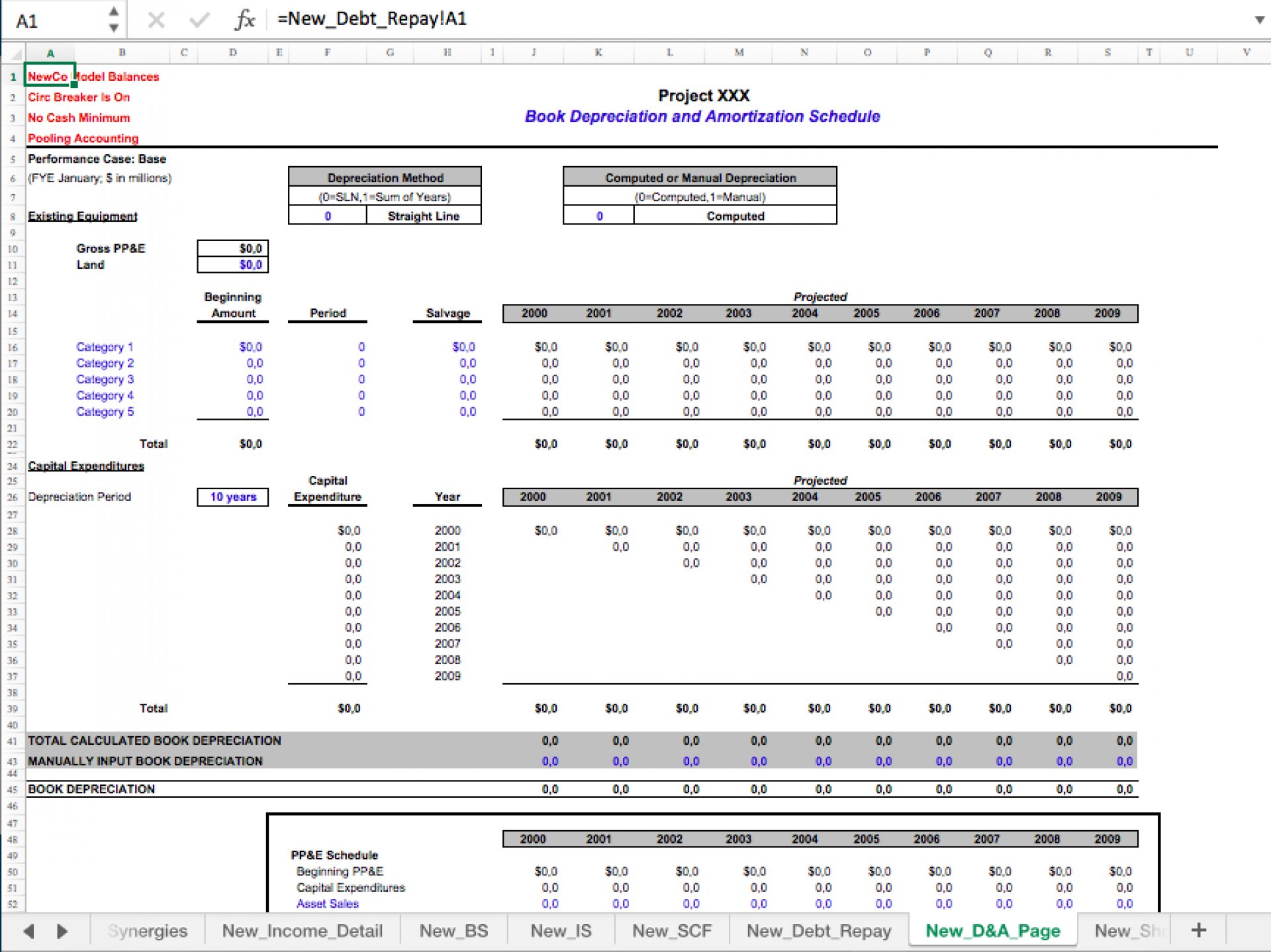Image resolution: width=1271 pixels, height=952 pixels.
Task: Click the Capital Expenditures heading
Action: [86, 466]
